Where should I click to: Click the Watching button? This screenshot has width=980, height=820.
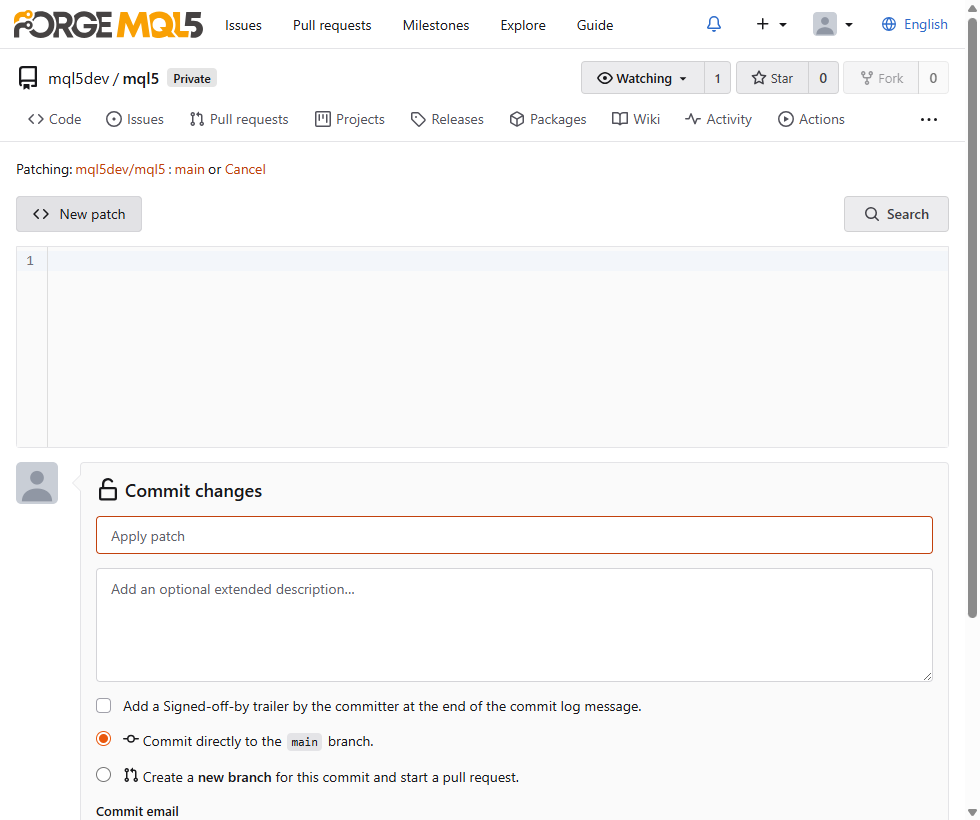tap(642, 78)
